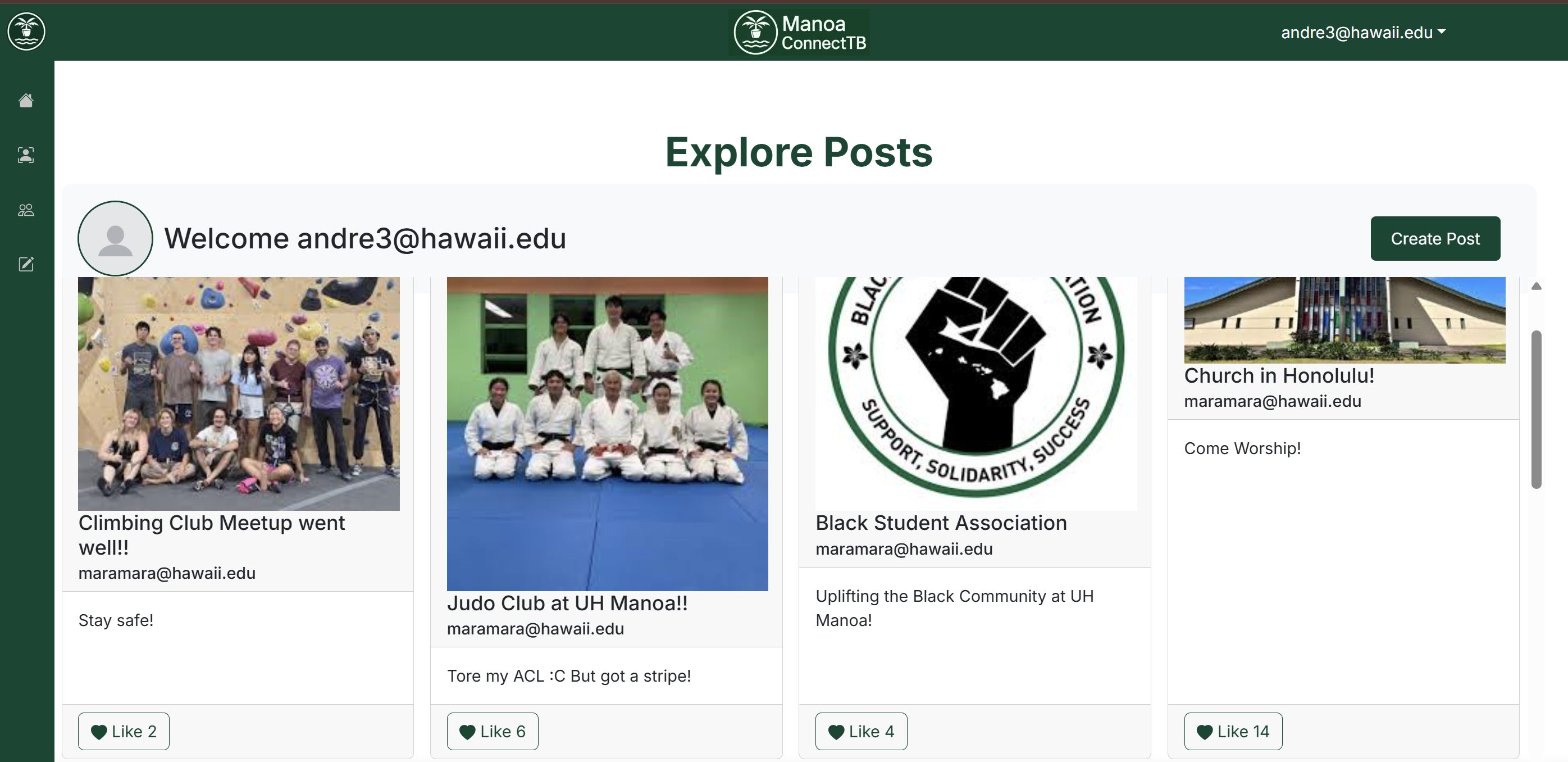Open the profile icon in sidebar
Viewport: 1568px width, 762px height.
(x=26, y=155)
